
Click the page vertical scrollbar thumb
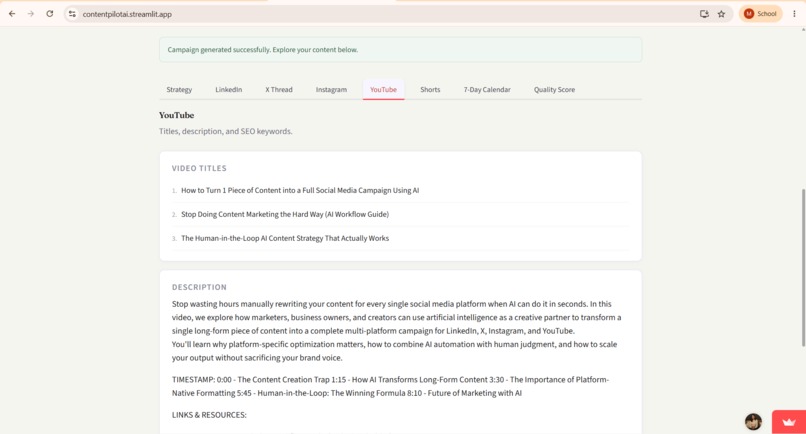pos(803,267)
